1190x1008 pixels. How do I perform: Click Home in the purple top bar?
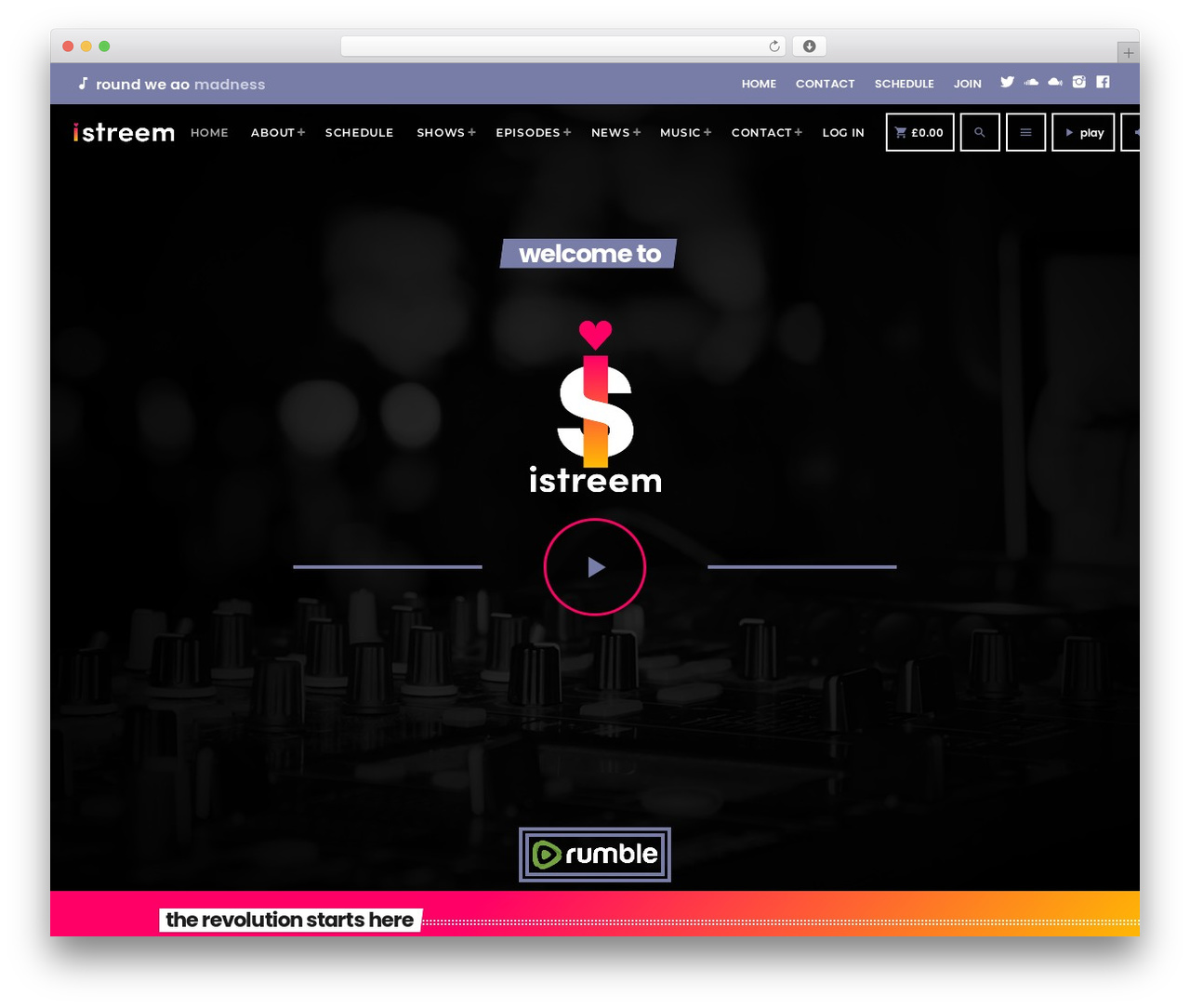pos(759,84)
